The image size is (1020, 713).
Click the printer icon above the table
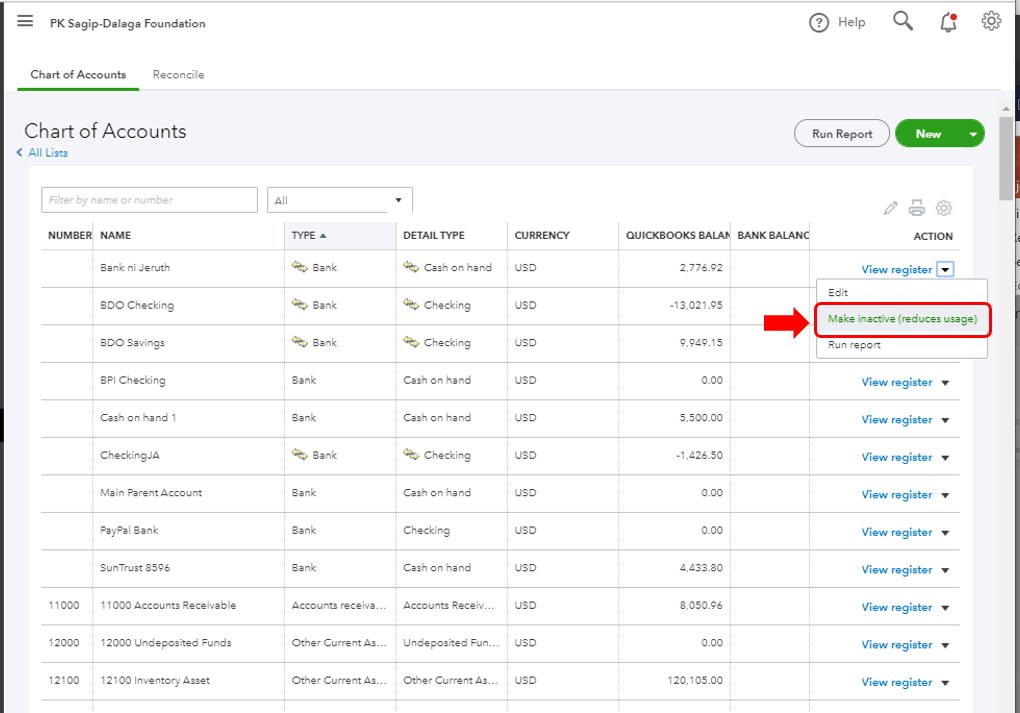click(x=917, y=208)
